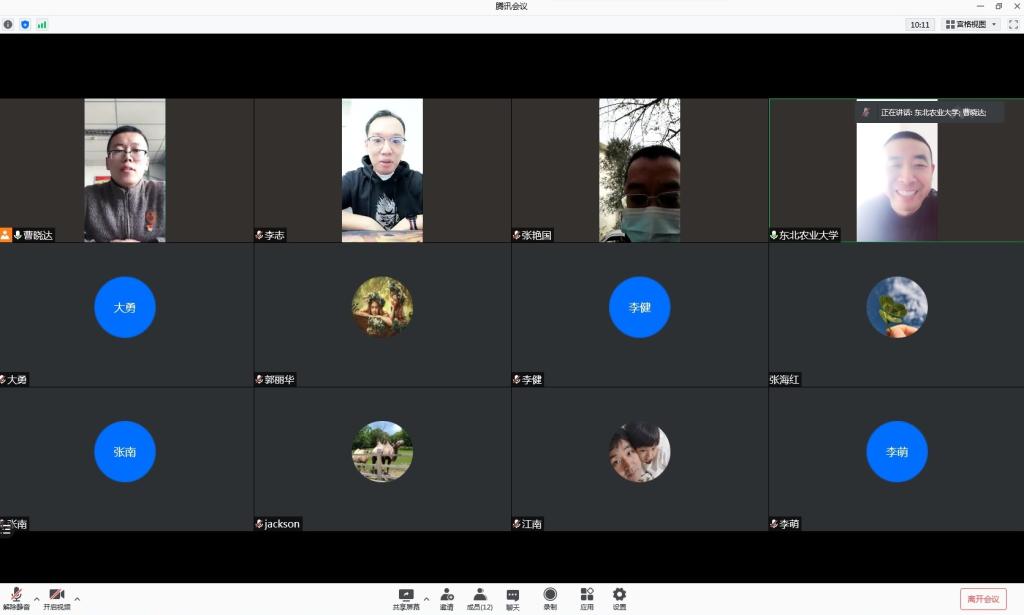The image size is (1024, 615).
Task: Open the Apps (应用) icon
Action: [587, 597]
